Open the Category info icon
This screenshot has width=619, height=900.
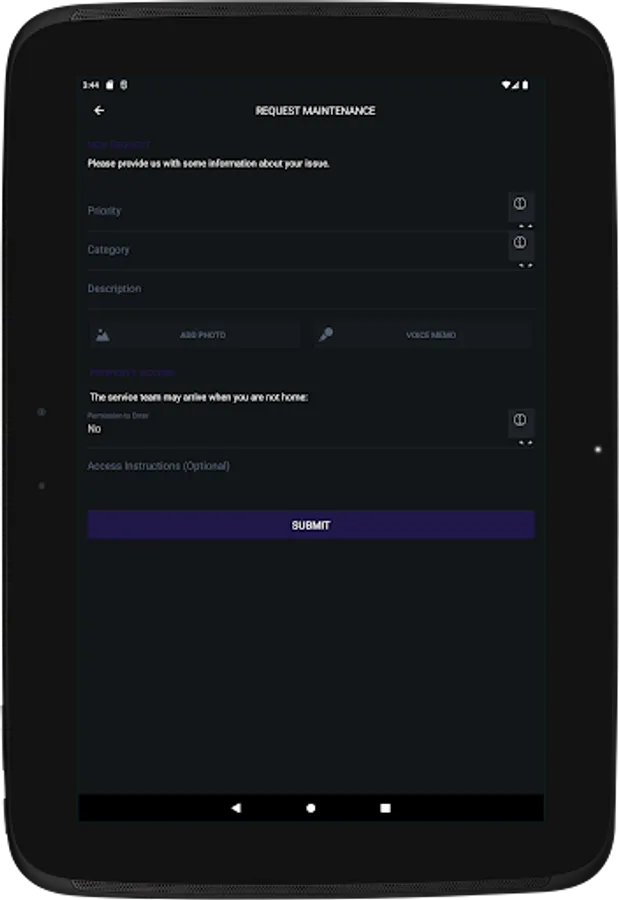pyautogui.click(x=520, y=243)
